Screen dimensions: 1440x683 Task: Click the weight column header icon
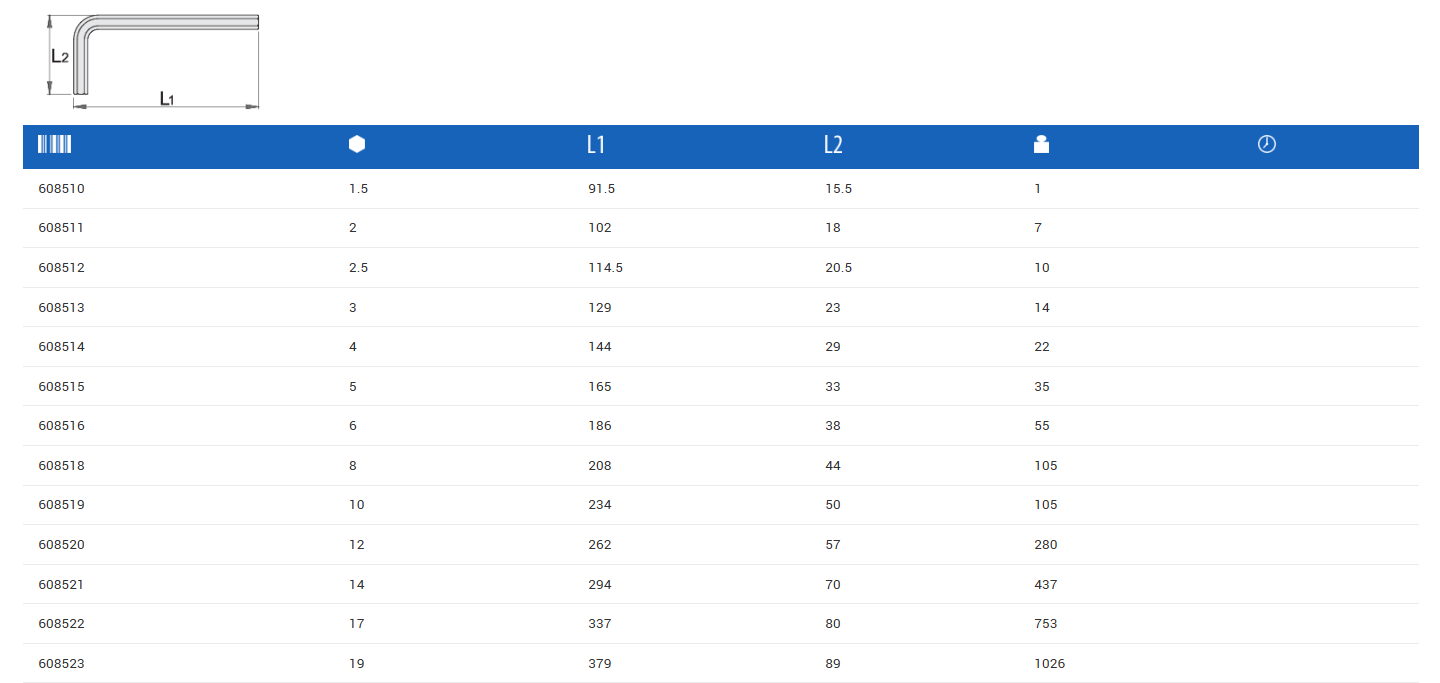(1041, 144)
